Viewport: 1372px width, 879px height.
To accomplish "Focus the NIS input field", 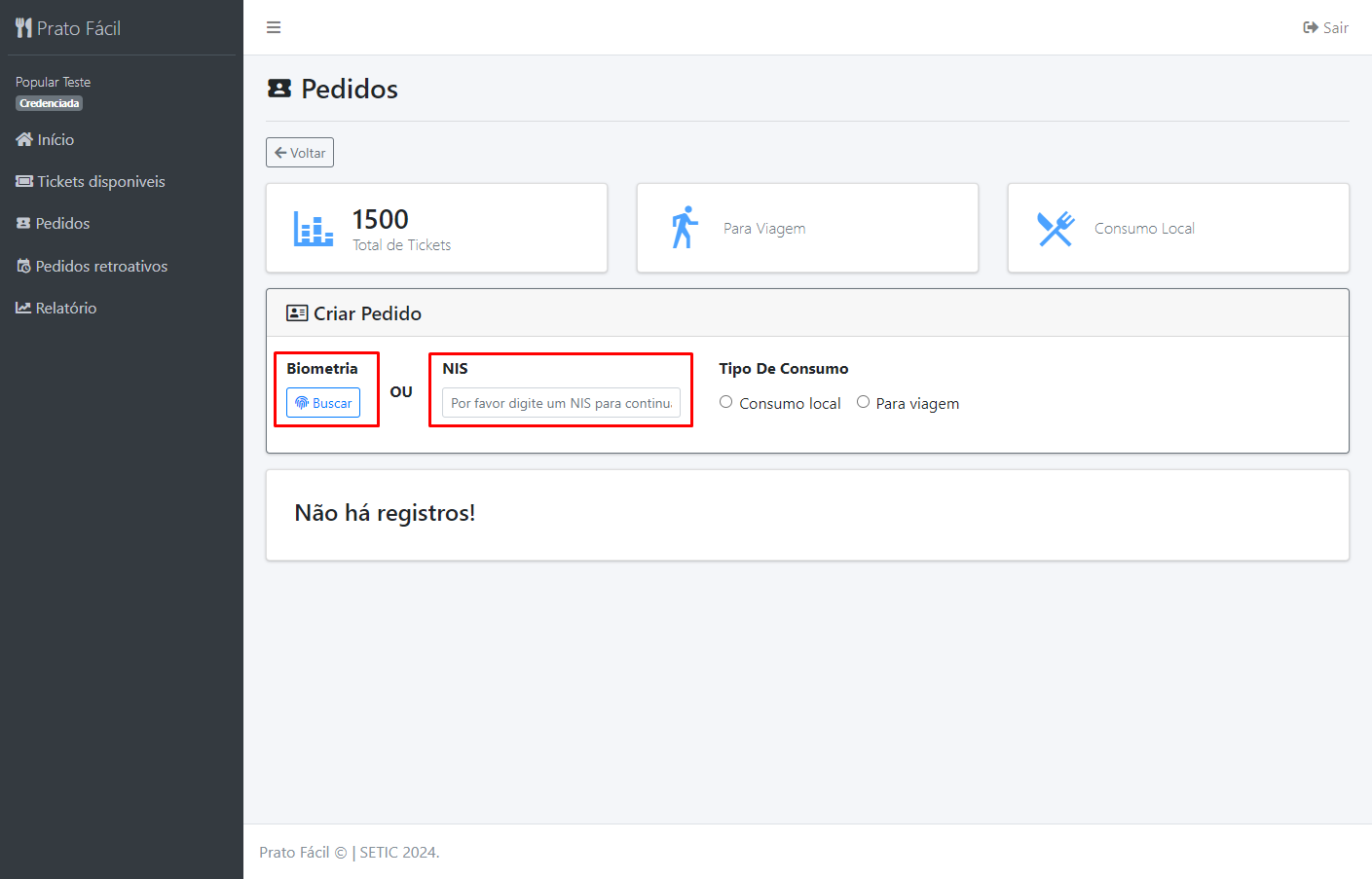I will [561, 403].
